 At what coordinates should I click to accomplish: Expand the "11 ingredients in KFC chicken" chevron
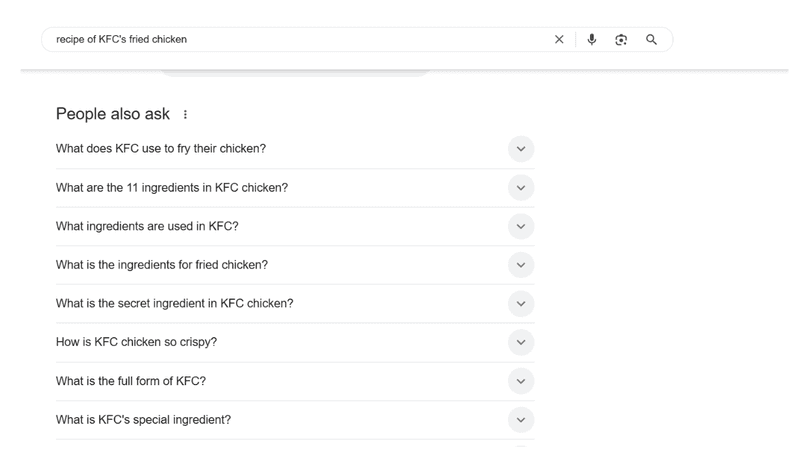[x=520, y=188]
